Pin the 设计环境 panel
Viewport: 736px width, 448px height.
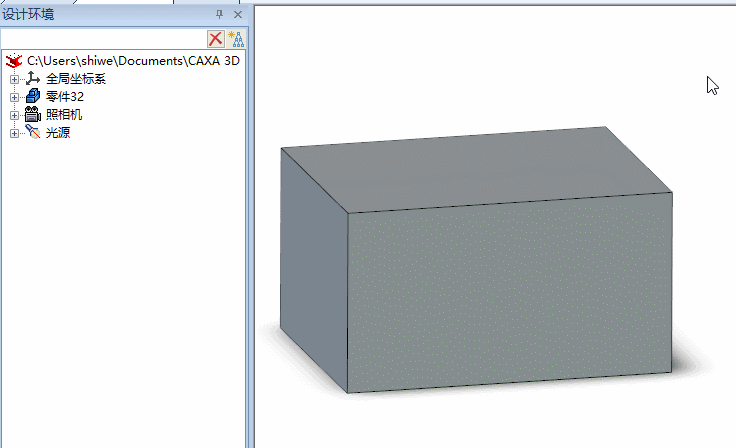click(x=219, y=15)
